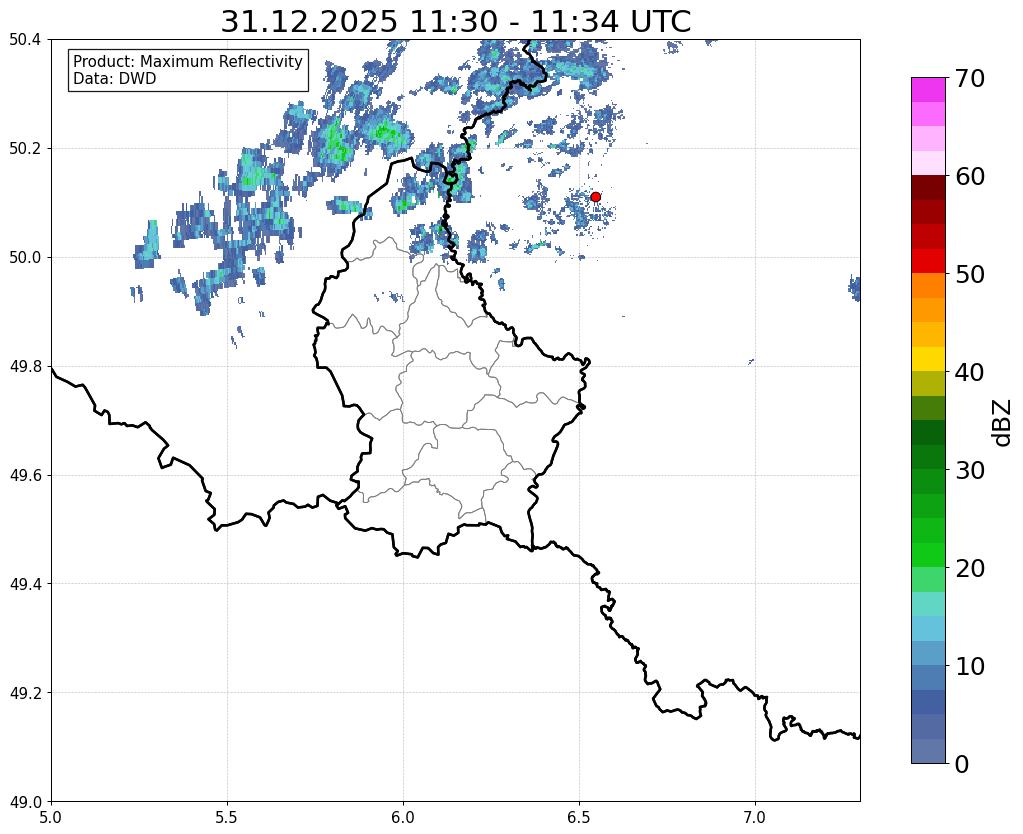Click the magenta top swatch of the colorbar
The image size is (1023, 834).
click(x=928, y=90)
